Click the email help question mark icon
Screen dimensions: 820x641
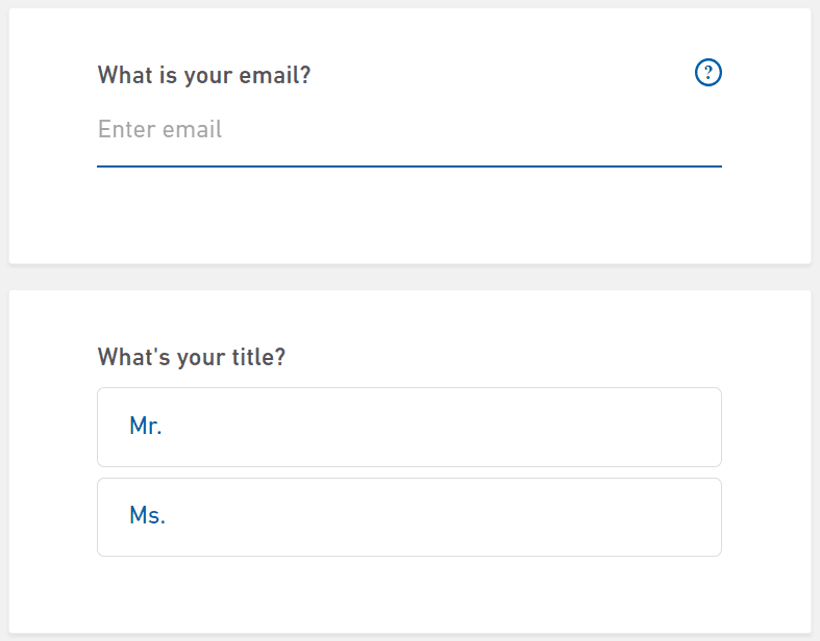708,72
